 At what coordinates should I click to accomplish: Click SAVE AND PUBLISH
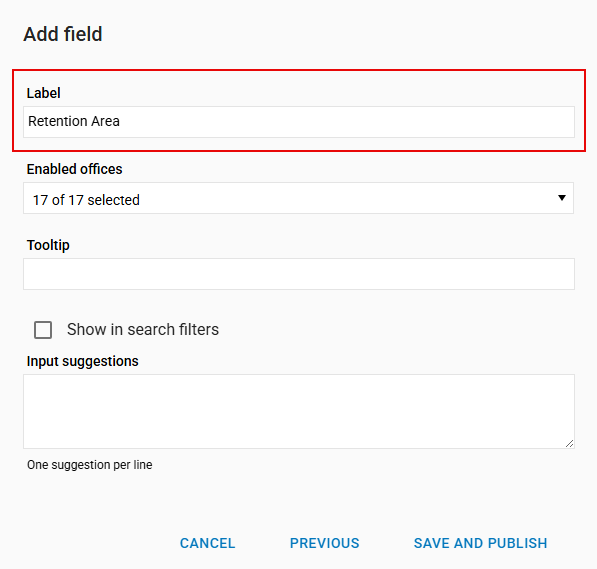480,543
